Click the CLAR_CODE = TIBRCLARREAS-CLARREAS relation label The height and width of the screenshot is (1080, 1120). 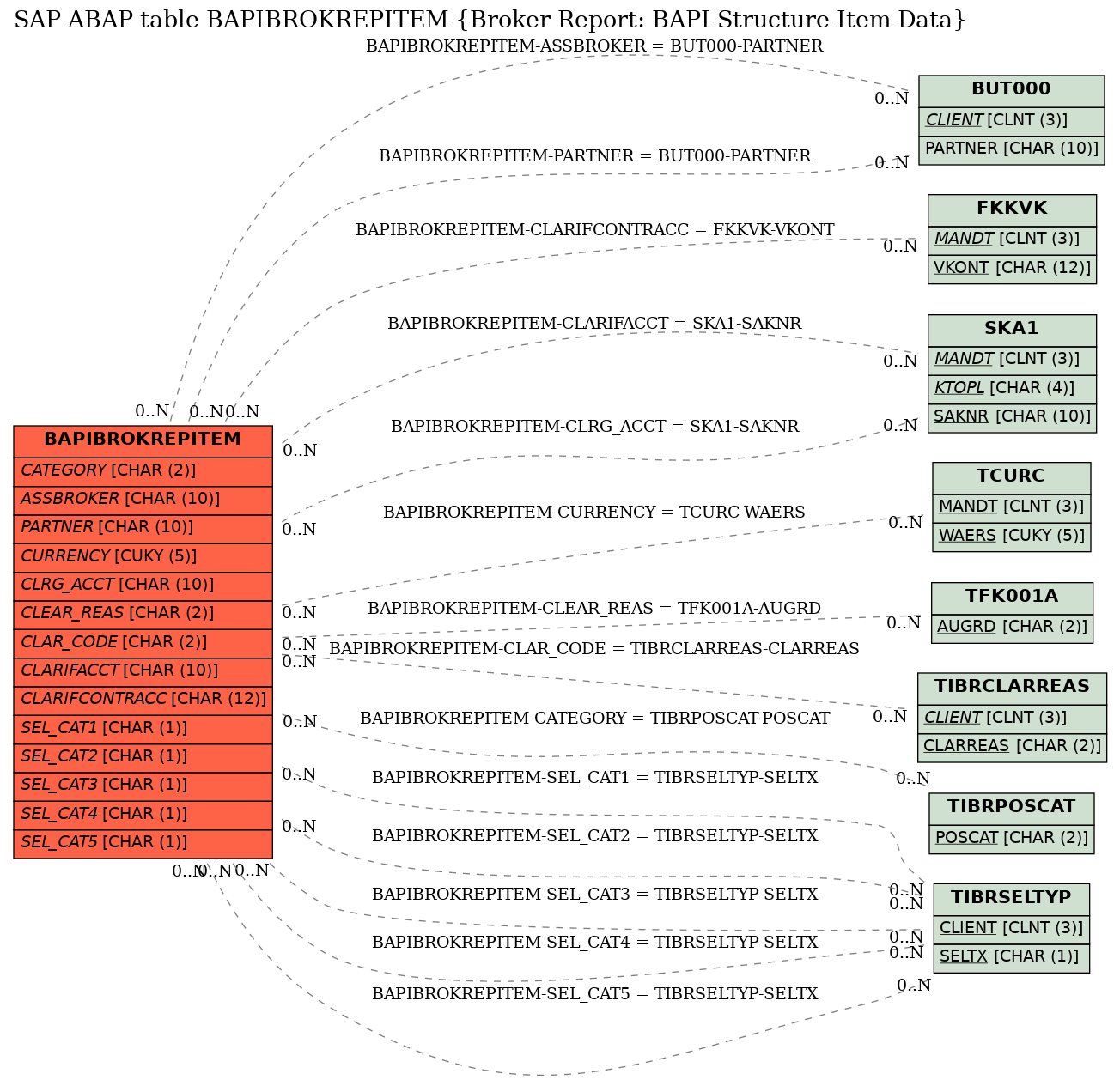pyautogui.click(x=594, y=649)
